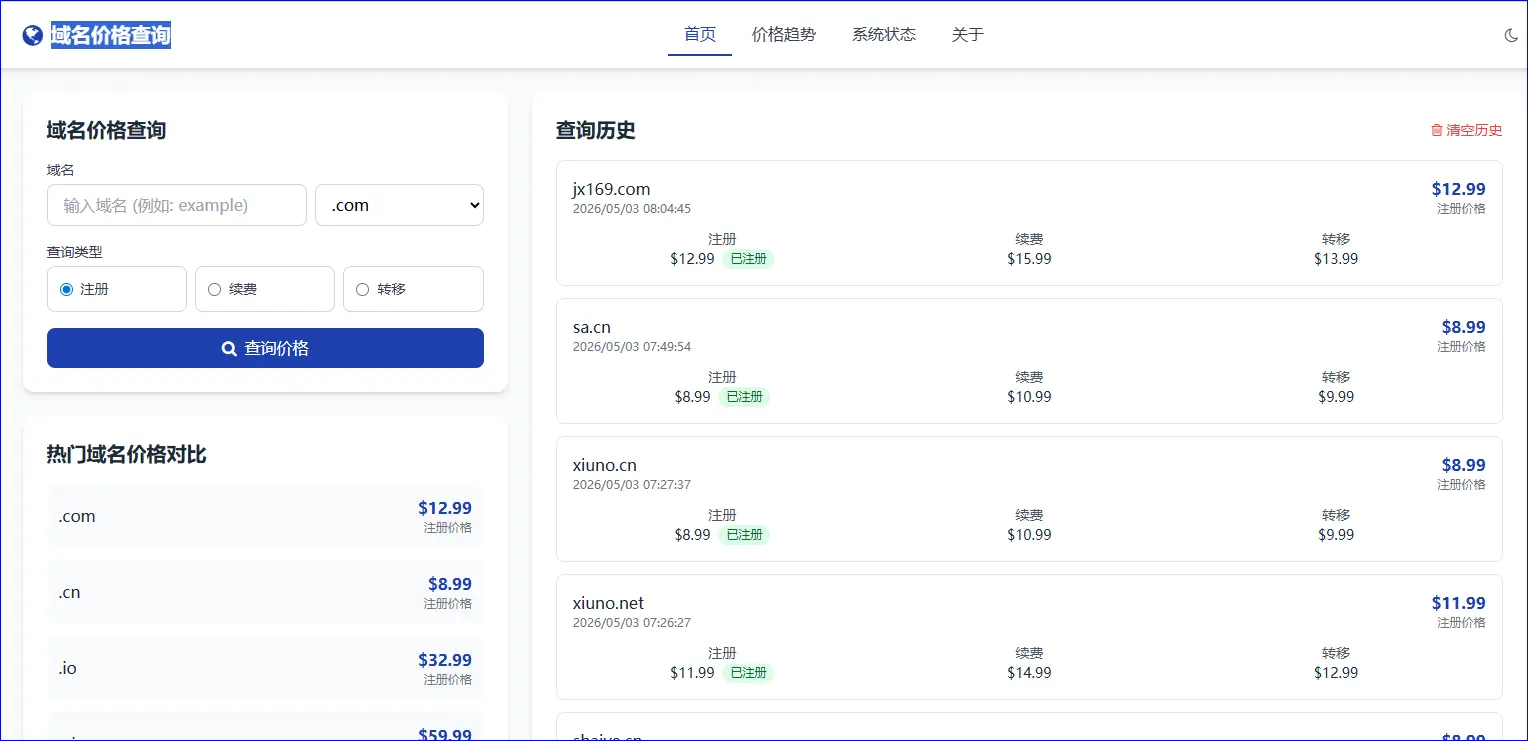Open the 关于 tab

click(968, 35)
